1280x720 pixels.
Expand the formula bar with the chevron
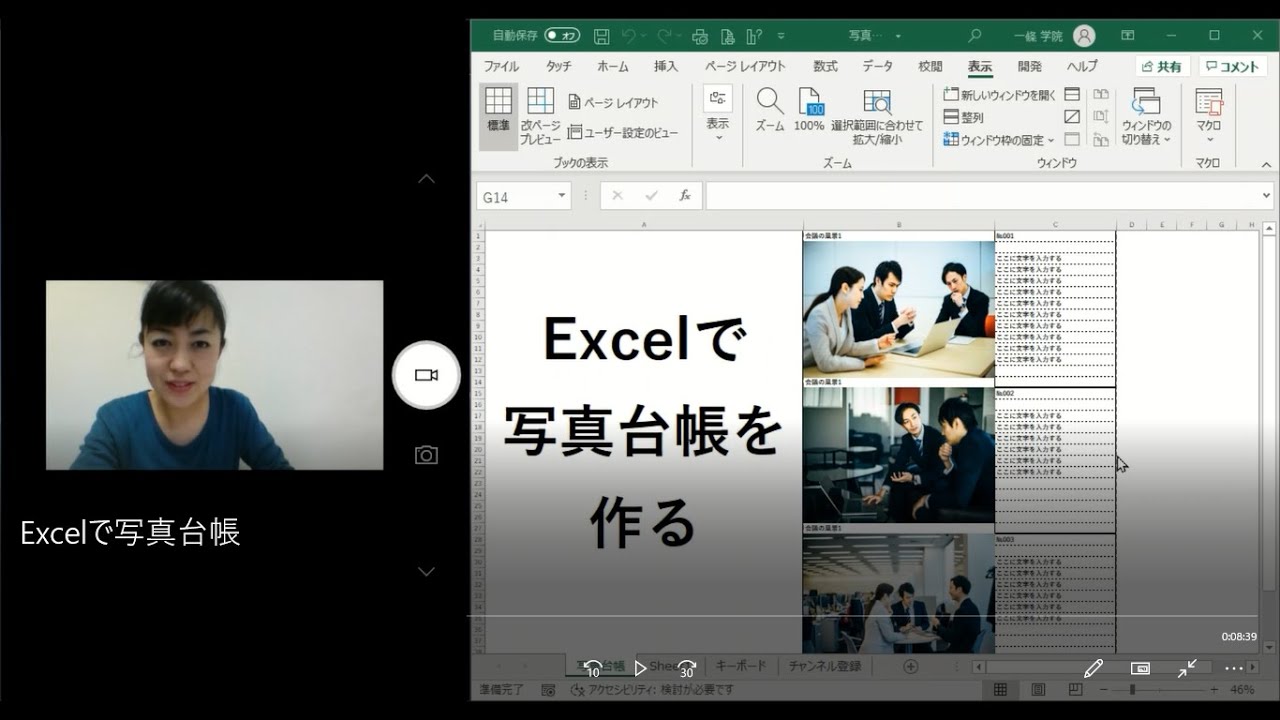tap(1267, 196)
